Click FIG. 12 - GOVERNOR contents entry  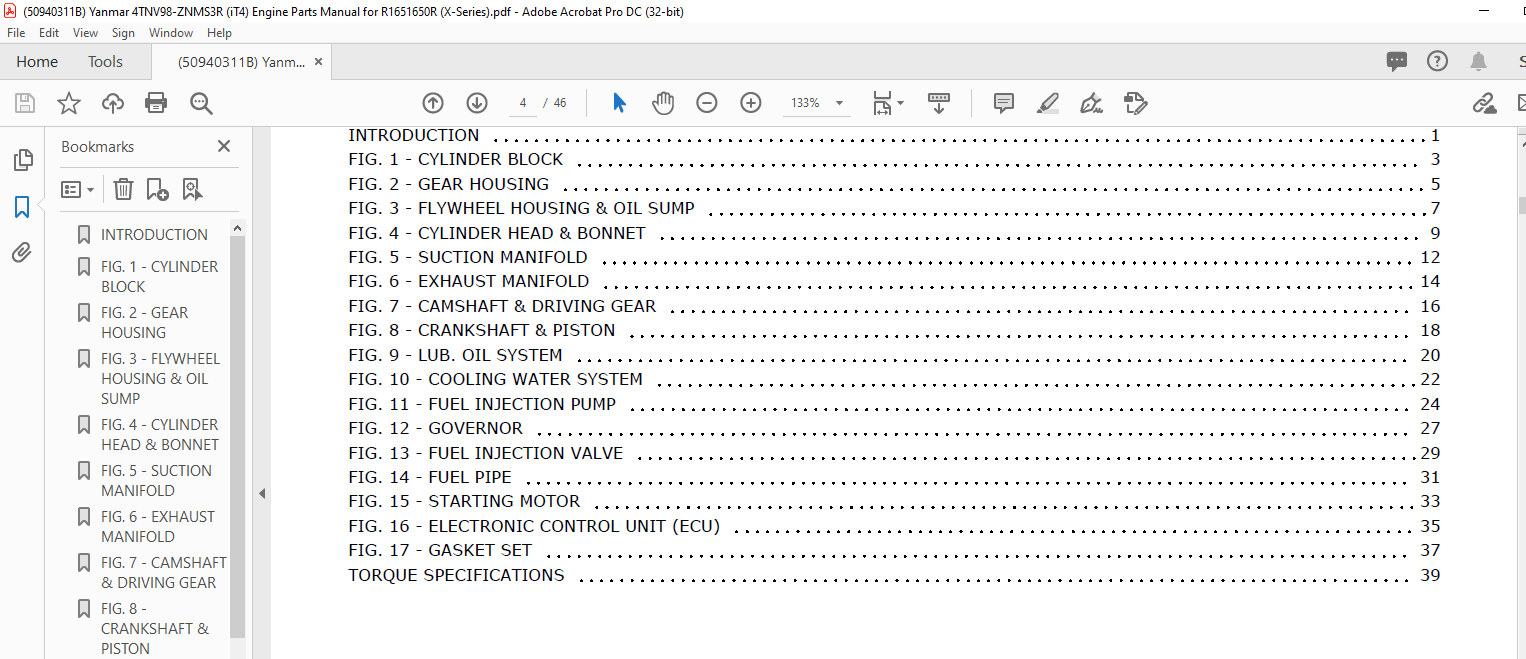pyautogui.click(x=435, y=428)
